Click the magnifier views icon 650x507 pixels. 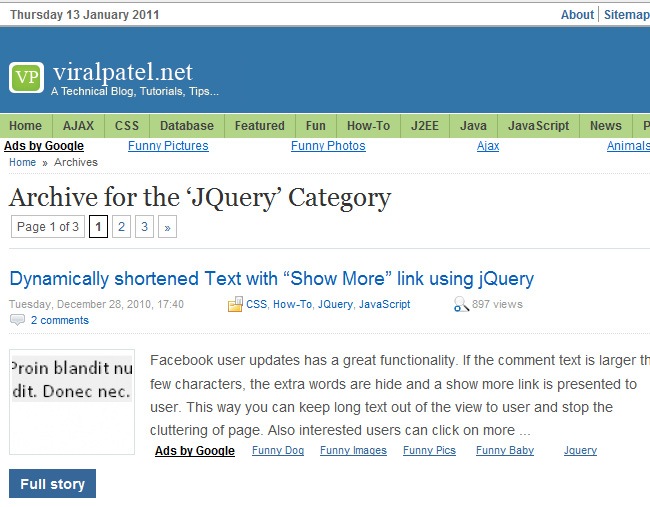click(x=461, y=304)
